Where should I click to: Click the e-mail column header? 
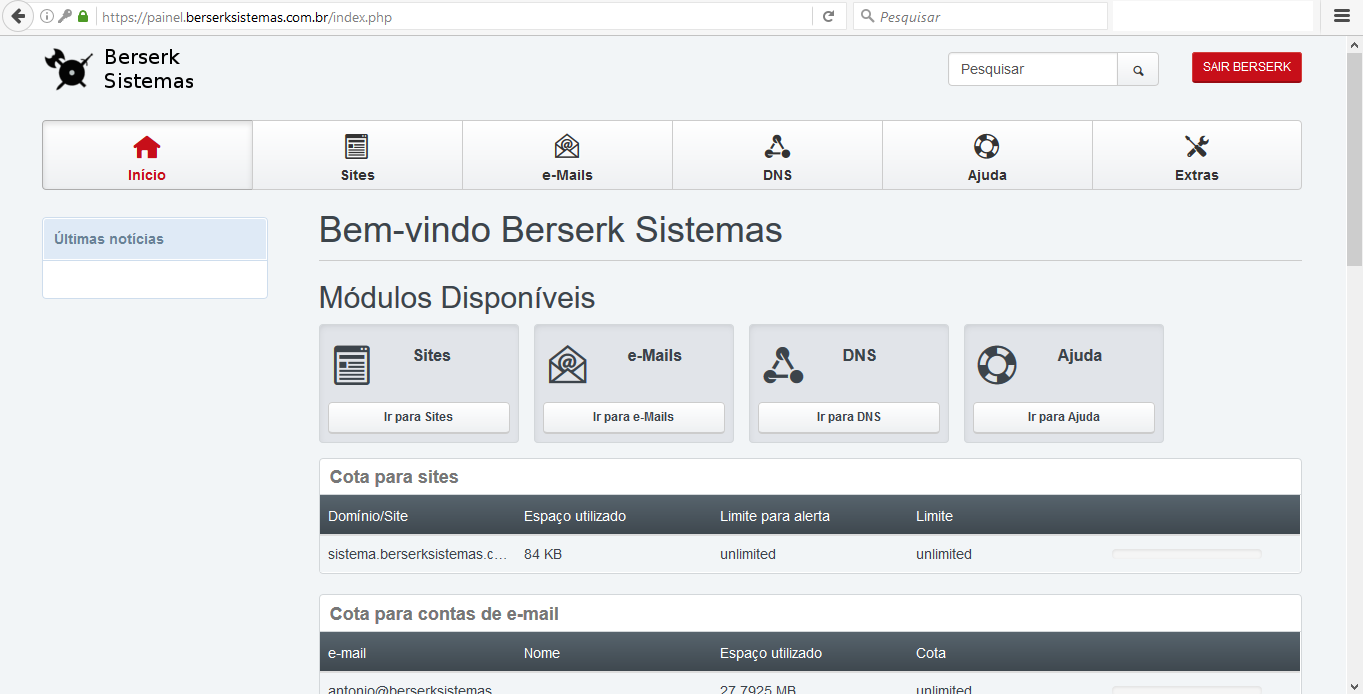point(347,653)
